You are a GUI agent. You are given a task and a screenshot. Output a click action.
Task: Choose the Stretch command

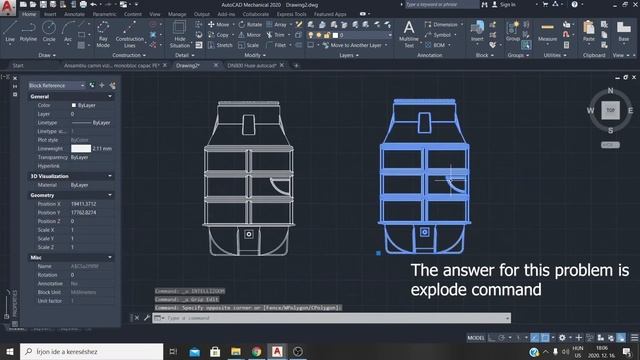(x=220, y=45)
